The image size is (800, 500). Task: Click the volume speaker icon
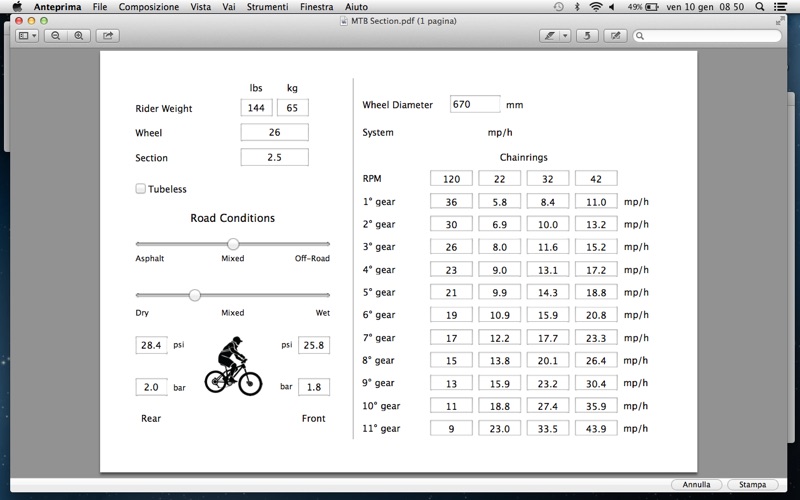click(x=612, y=7)
